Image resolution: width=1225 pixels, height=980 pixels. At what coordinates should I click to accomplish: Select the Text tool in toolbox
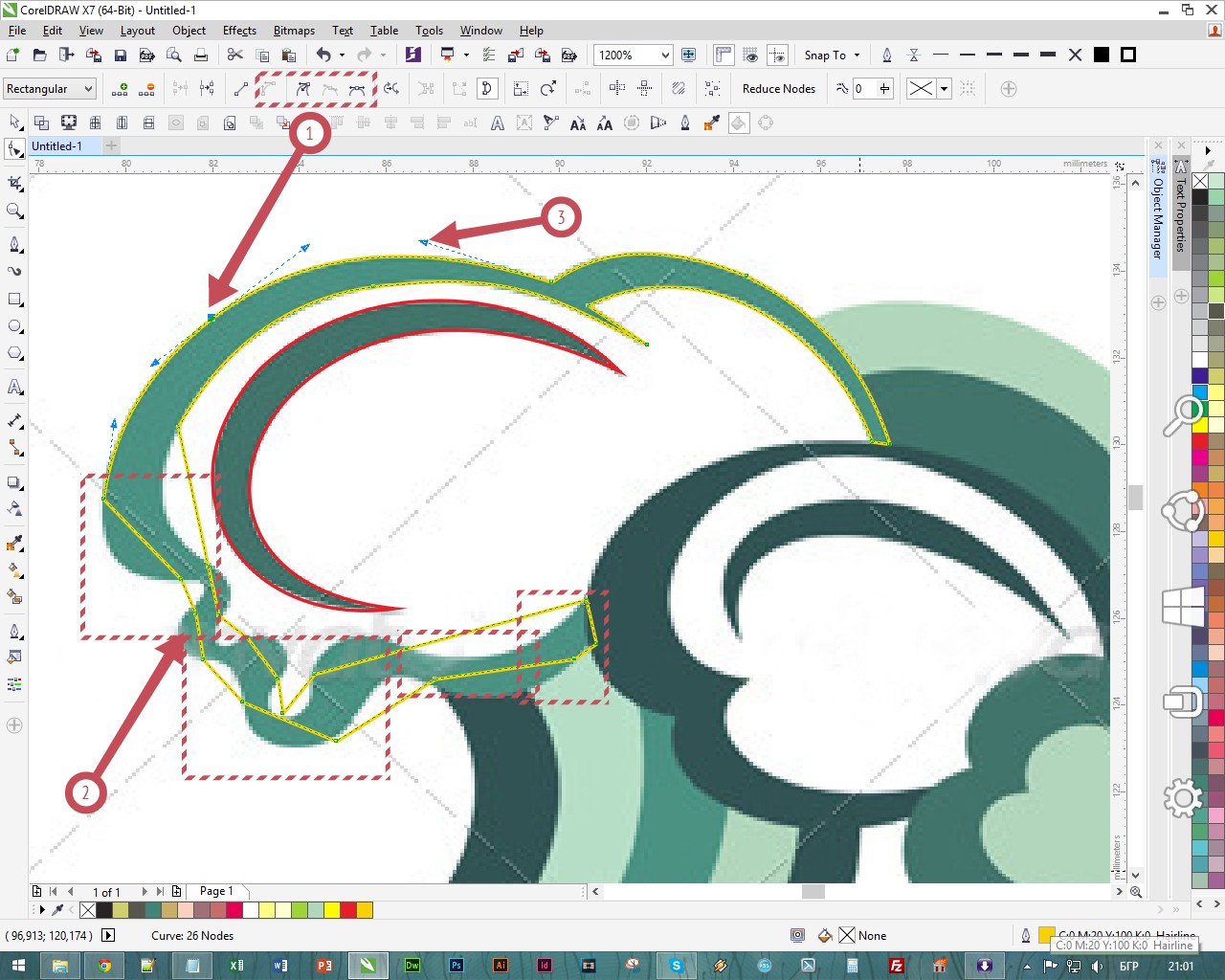tap(15, 387)
